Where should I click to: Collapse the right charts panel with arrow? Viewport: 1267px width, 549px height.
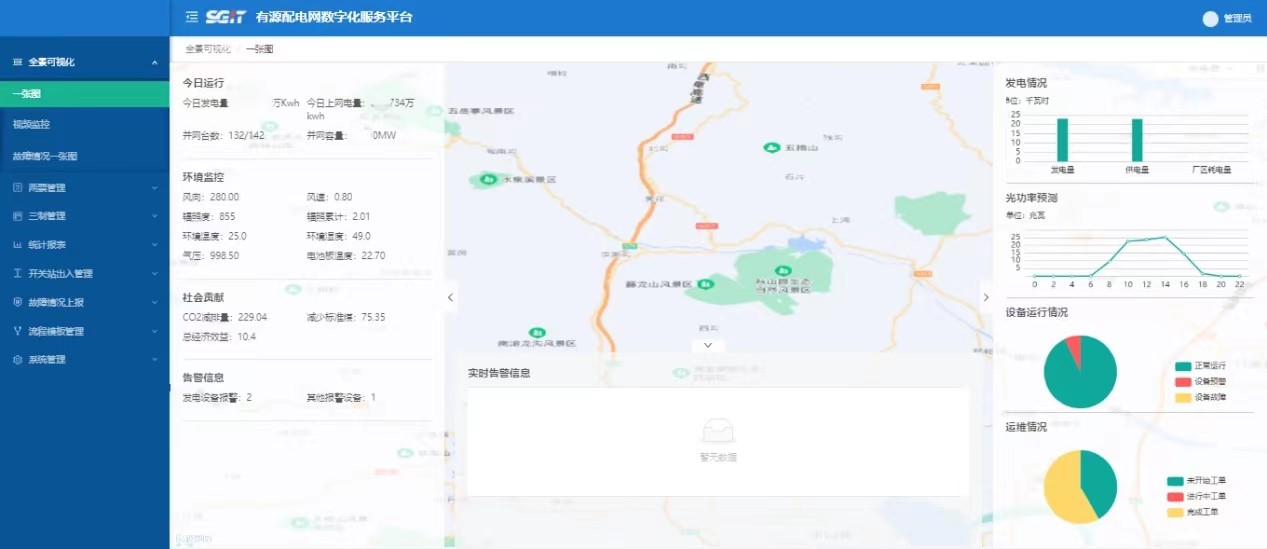point(986,297)
